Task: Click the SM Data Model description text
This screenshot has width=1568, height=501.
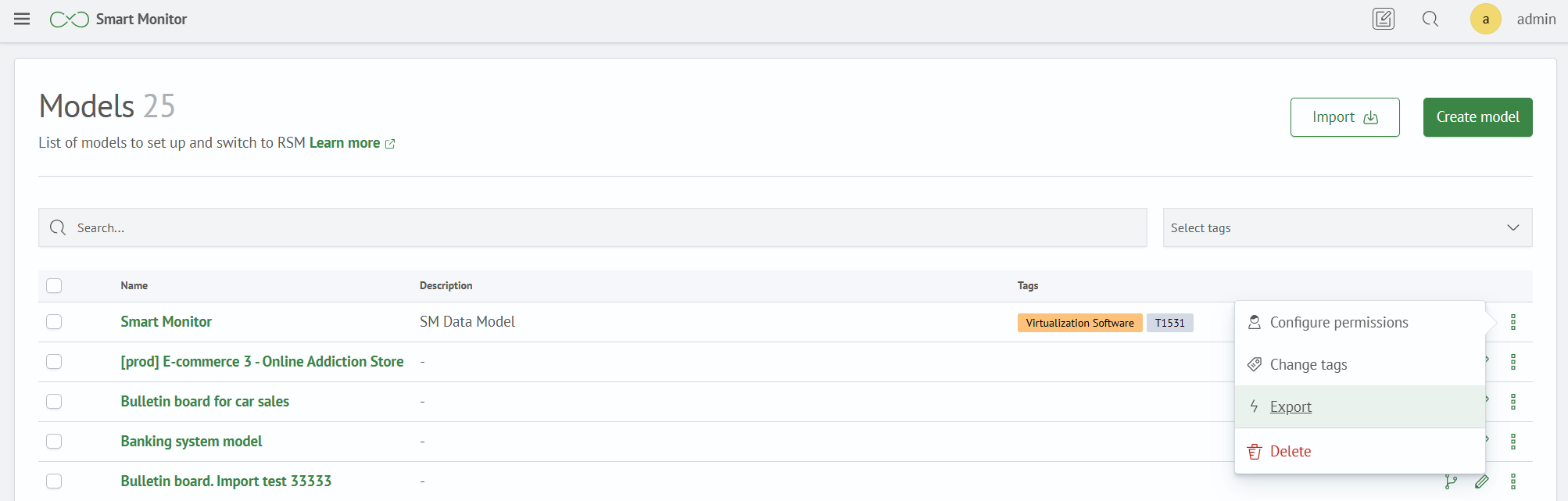Action: pyautogui.click(x=467, y=322)
